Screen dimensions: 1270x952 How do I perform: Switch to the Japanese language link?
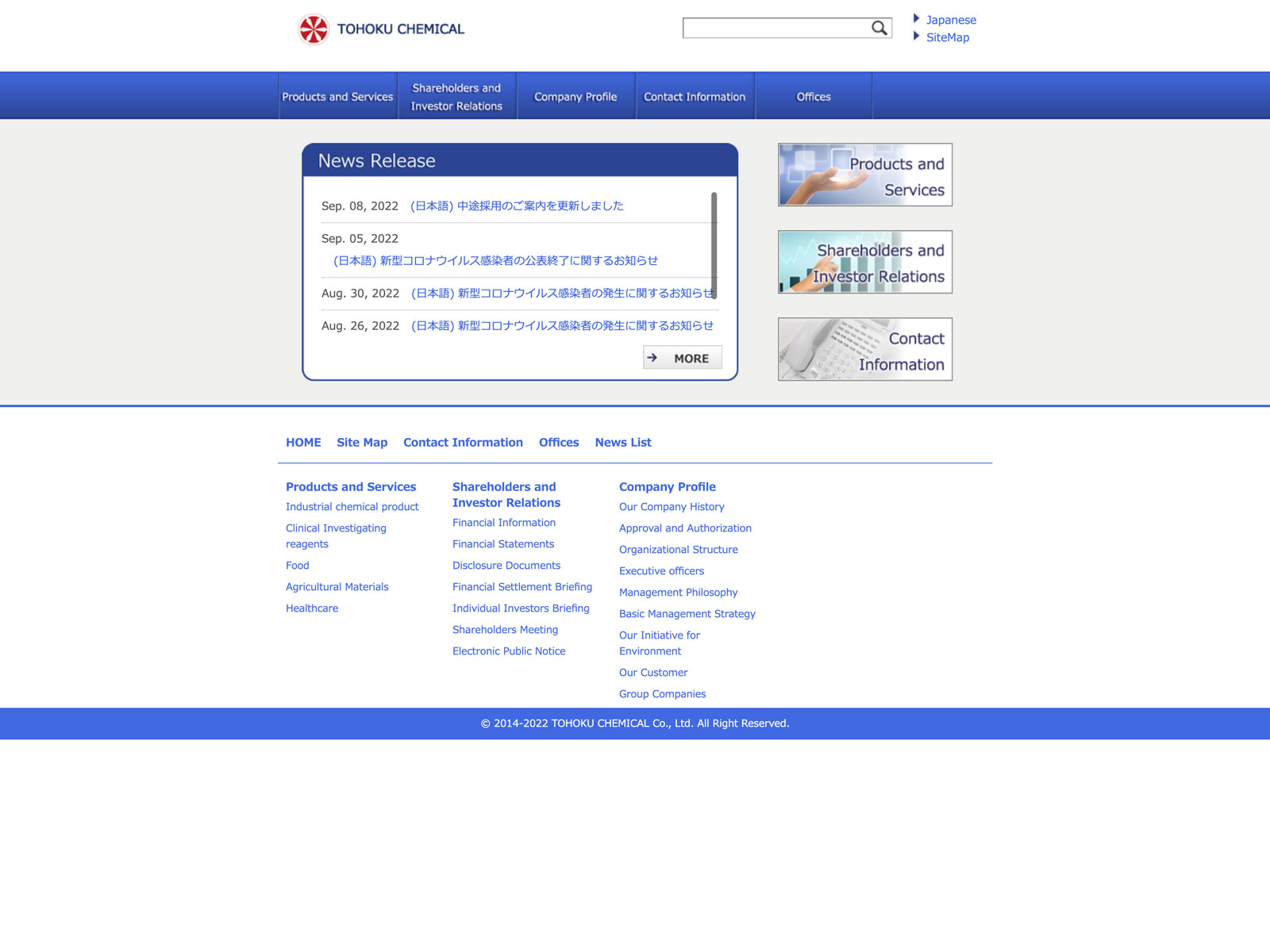coord(950,20)
